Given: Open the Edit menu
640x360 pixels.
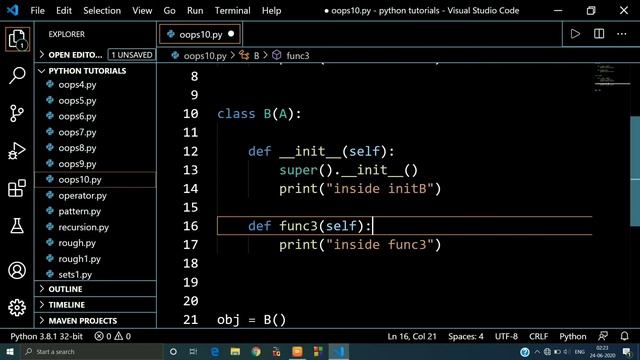Looking at the screenshot, I should pyautogui.click(x=64, y=11).
